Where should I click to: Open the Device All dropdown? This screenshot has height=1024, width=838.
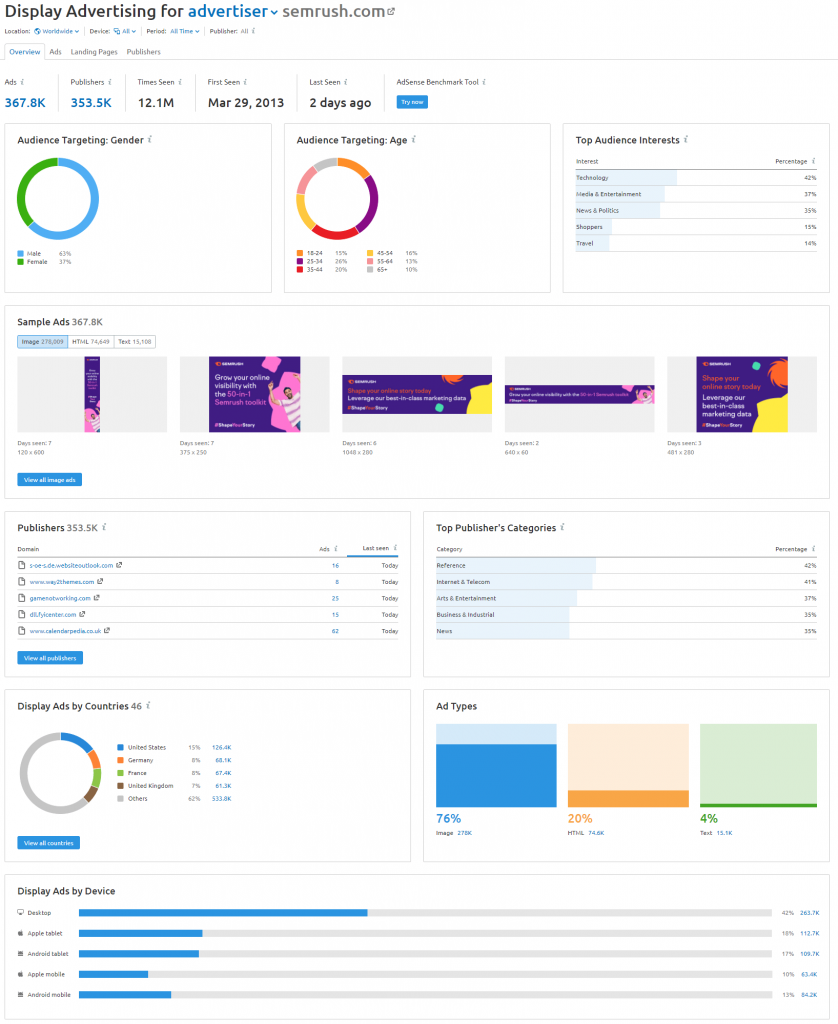pyautogui.click(x=125, y=31)
